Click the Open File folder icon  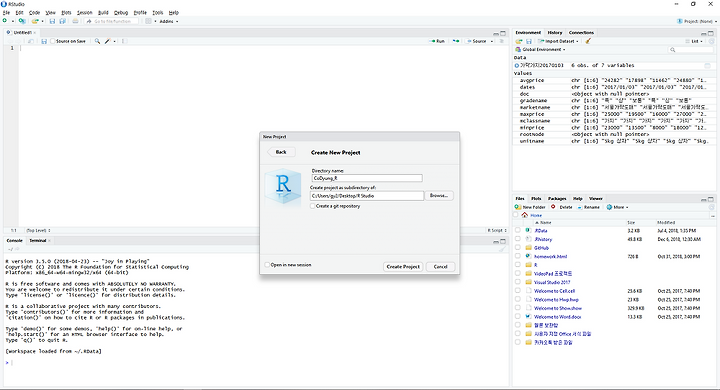click(x=35, y=21)
